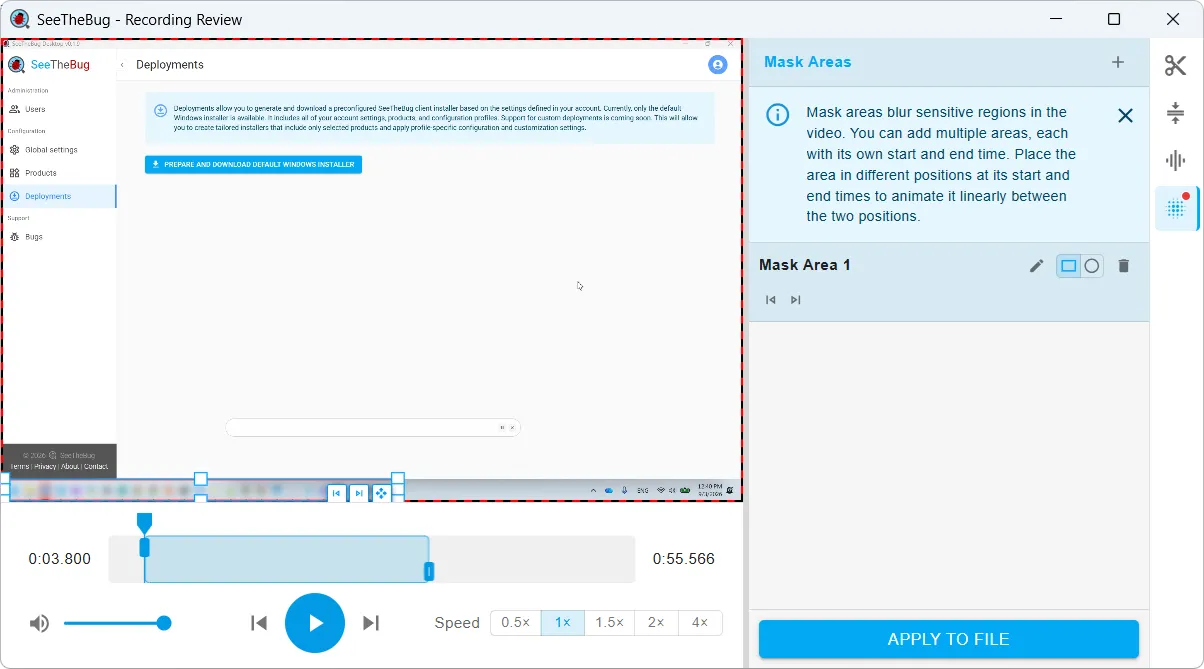This screenshot has width=1204, height=669.
Task: Open the compress tool in right sidebar
Action: (1175, 113)
